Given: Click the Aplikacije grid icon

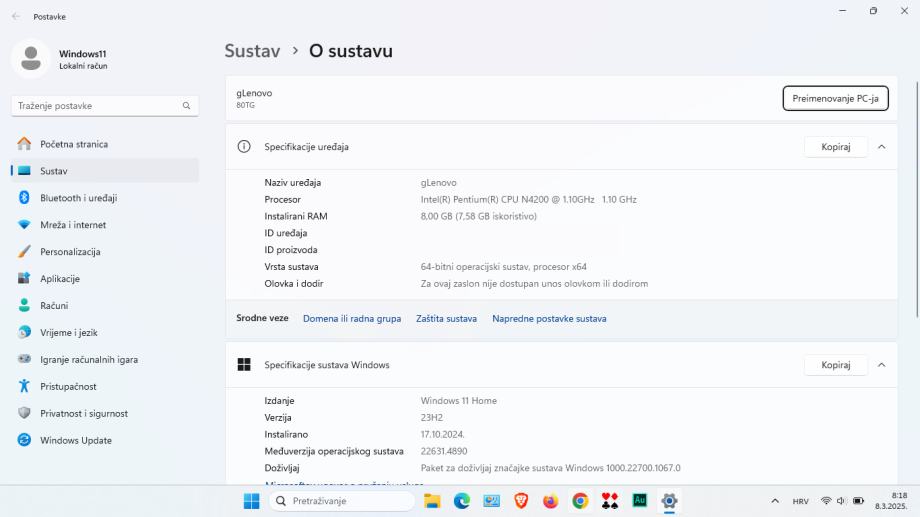Looking at the screenshot, I should 24,278.
